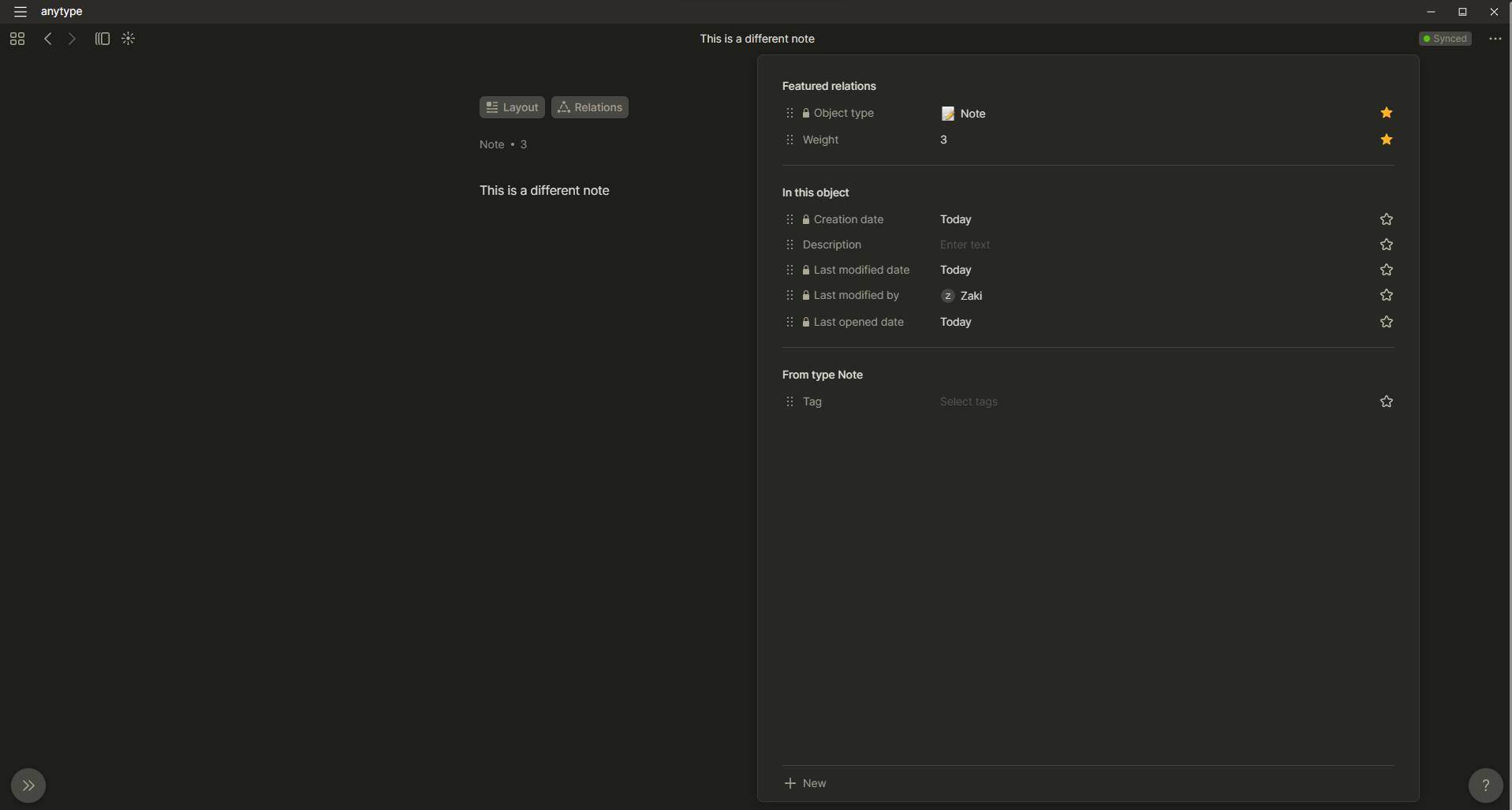Image resolution: width=1512 pixels, height=810 pixels.
Task: Open the hamburger main menu
Action: coord(21,12)
